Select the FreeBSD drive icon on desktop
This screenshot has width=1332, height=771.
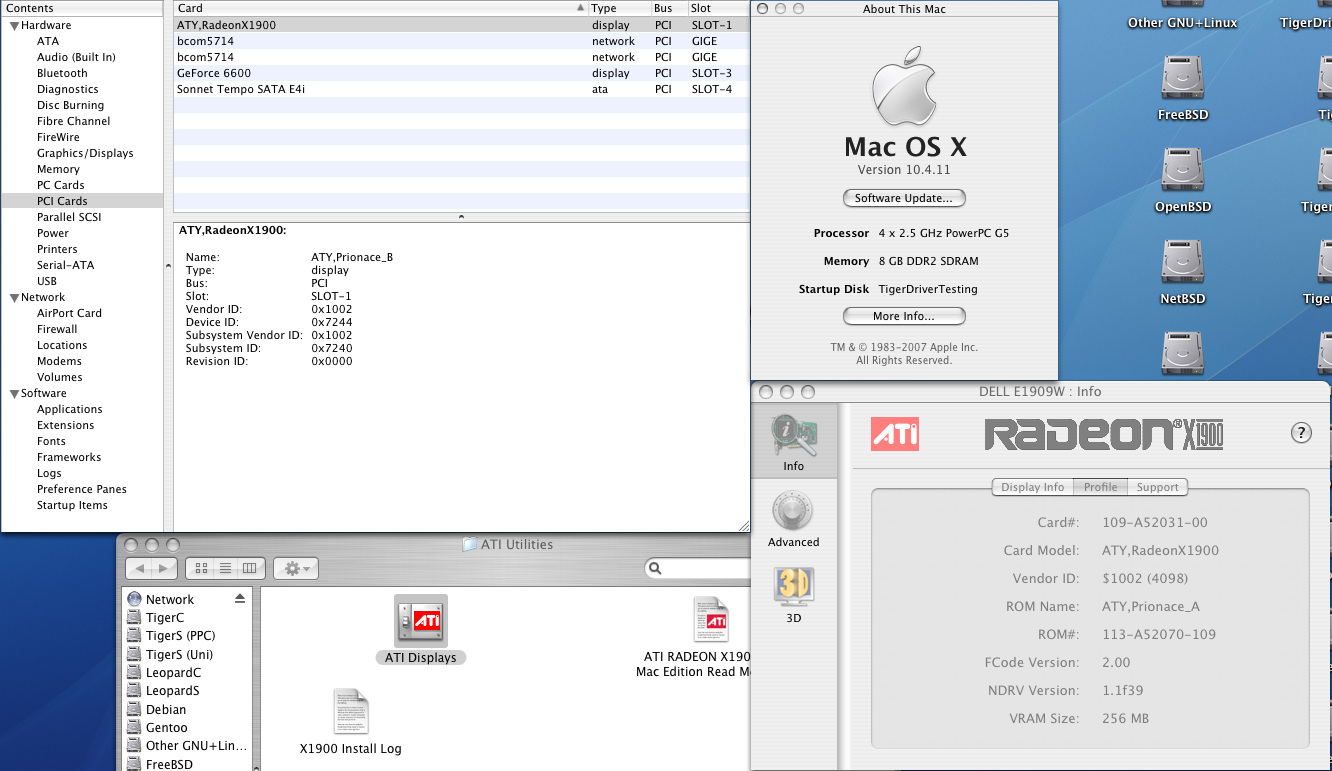[1183, 79]
